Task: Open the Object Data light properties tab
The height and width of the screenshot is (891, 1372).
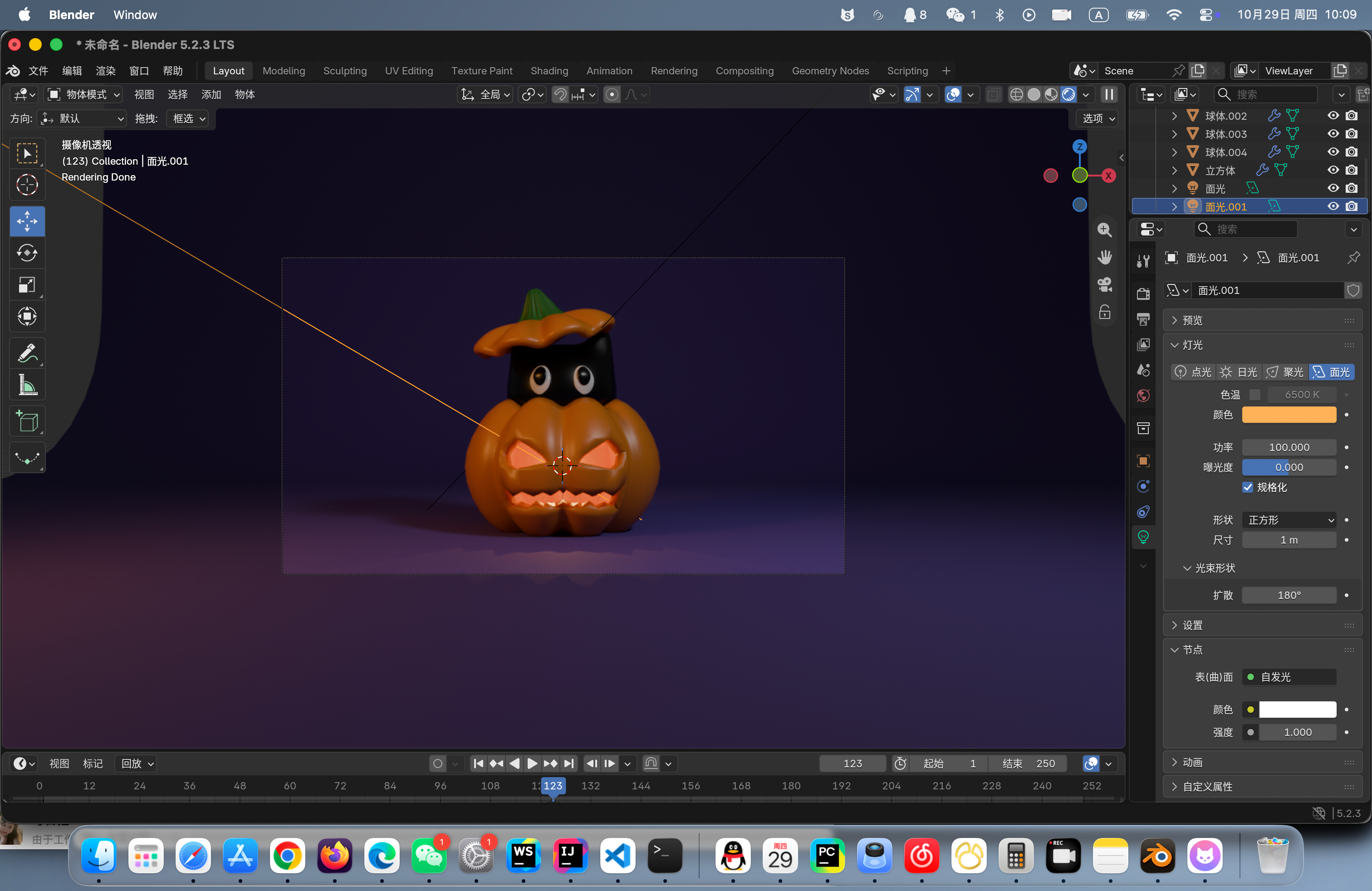Action: tap(1143, 537)
